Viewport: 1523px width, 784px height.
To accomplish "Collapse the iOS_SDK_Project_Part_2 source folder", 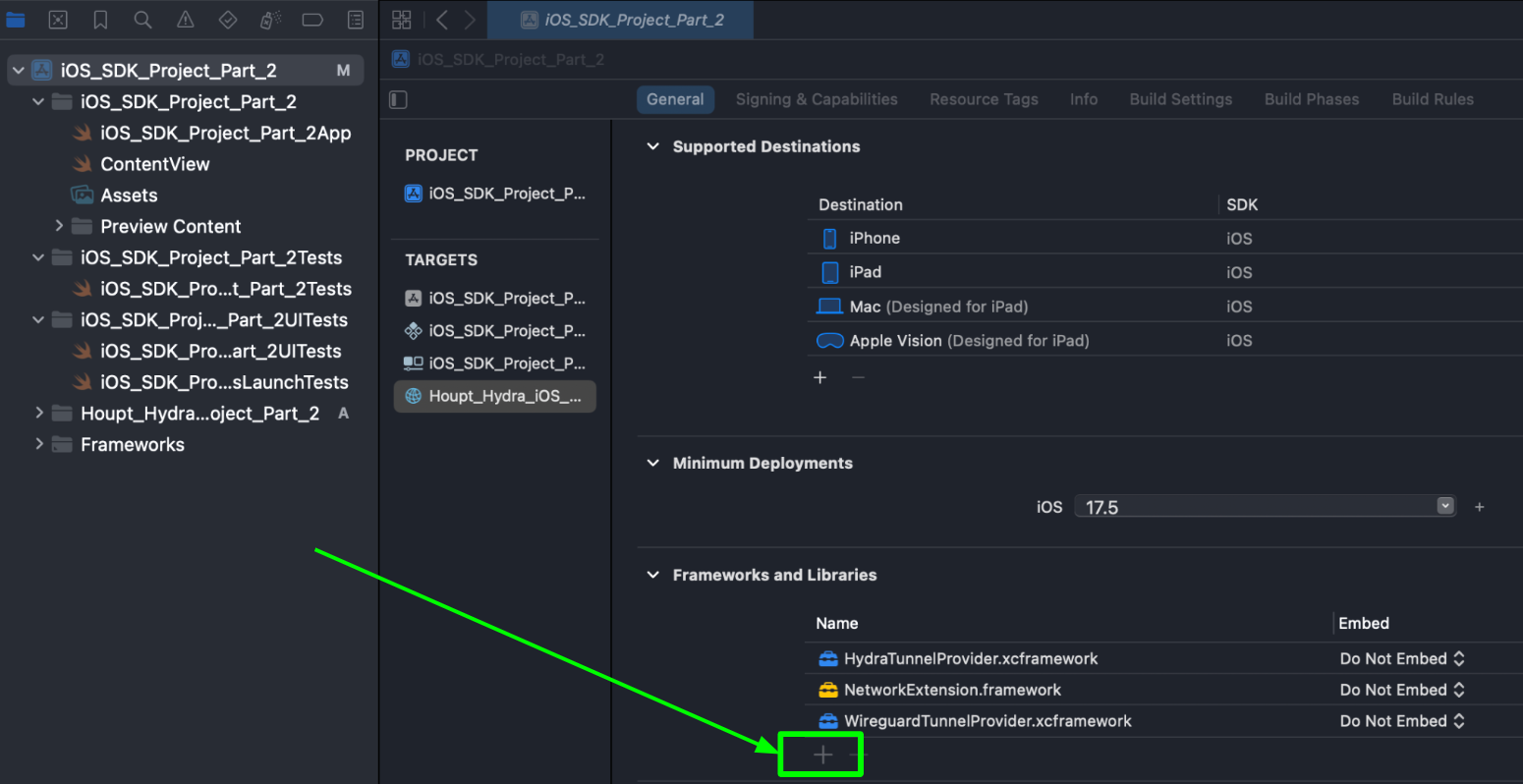I will [x=38, y=102].
